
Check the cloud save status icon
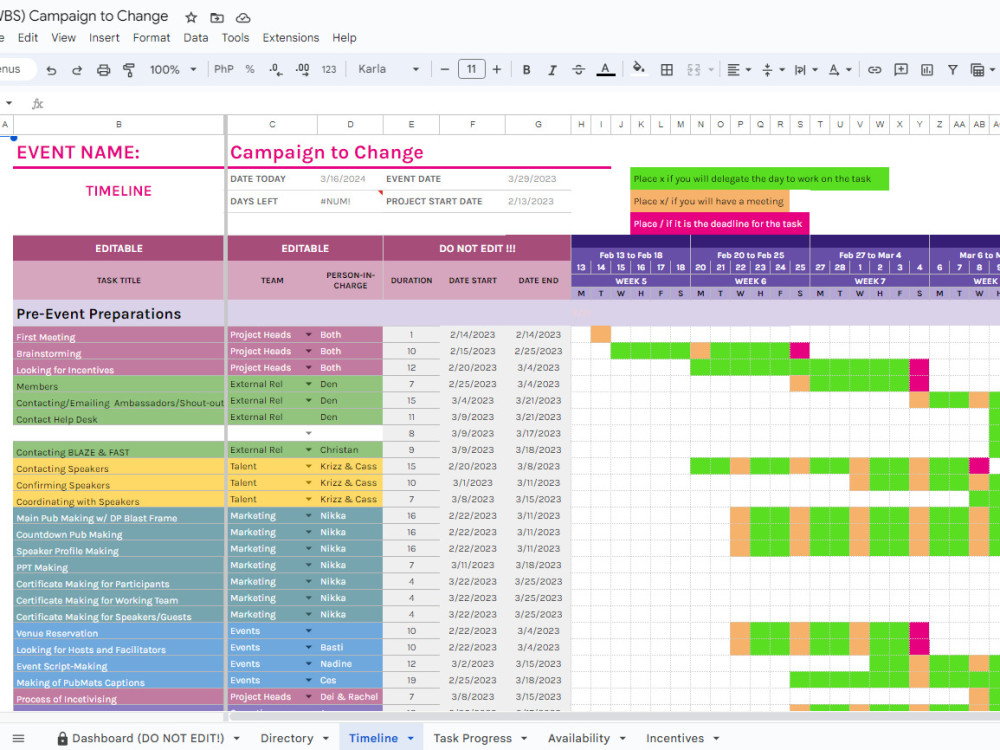(243, 17)
